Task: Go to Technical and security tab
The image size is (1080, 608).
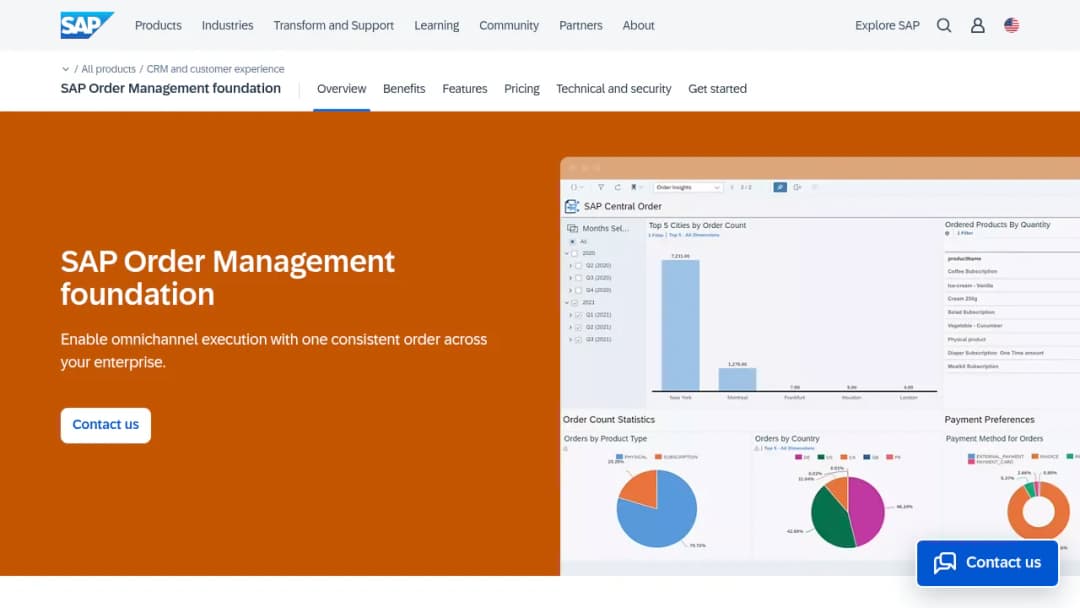Action: click(614, 89)
